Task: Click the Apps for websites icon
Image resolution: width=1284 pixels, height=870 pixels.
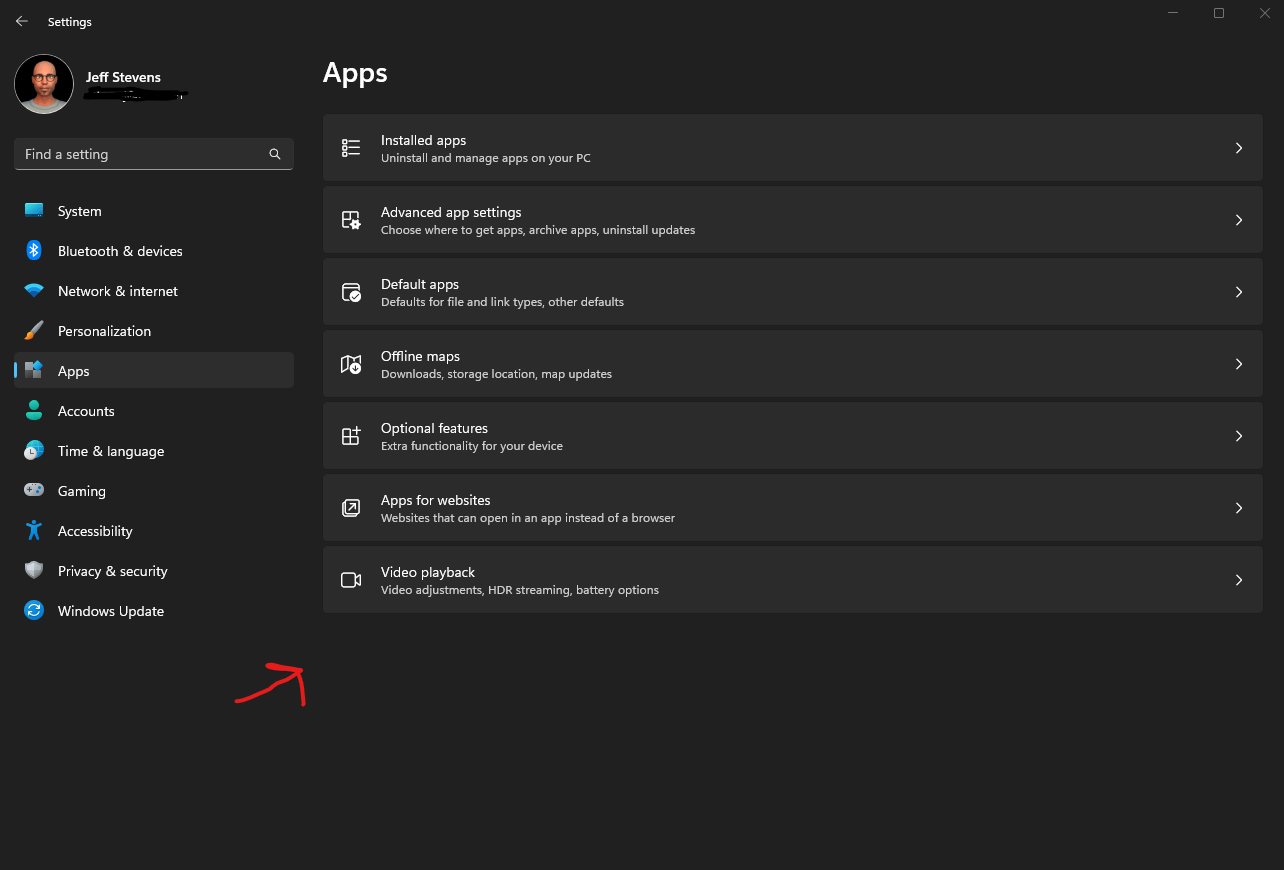Action: coord(351,508)
